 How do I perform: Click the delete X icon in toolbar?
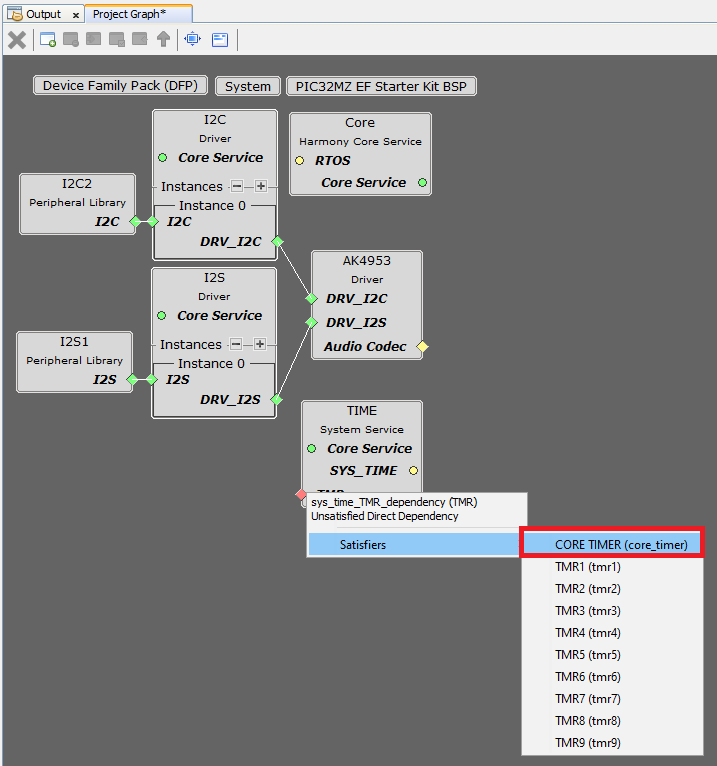click(17, 40)
